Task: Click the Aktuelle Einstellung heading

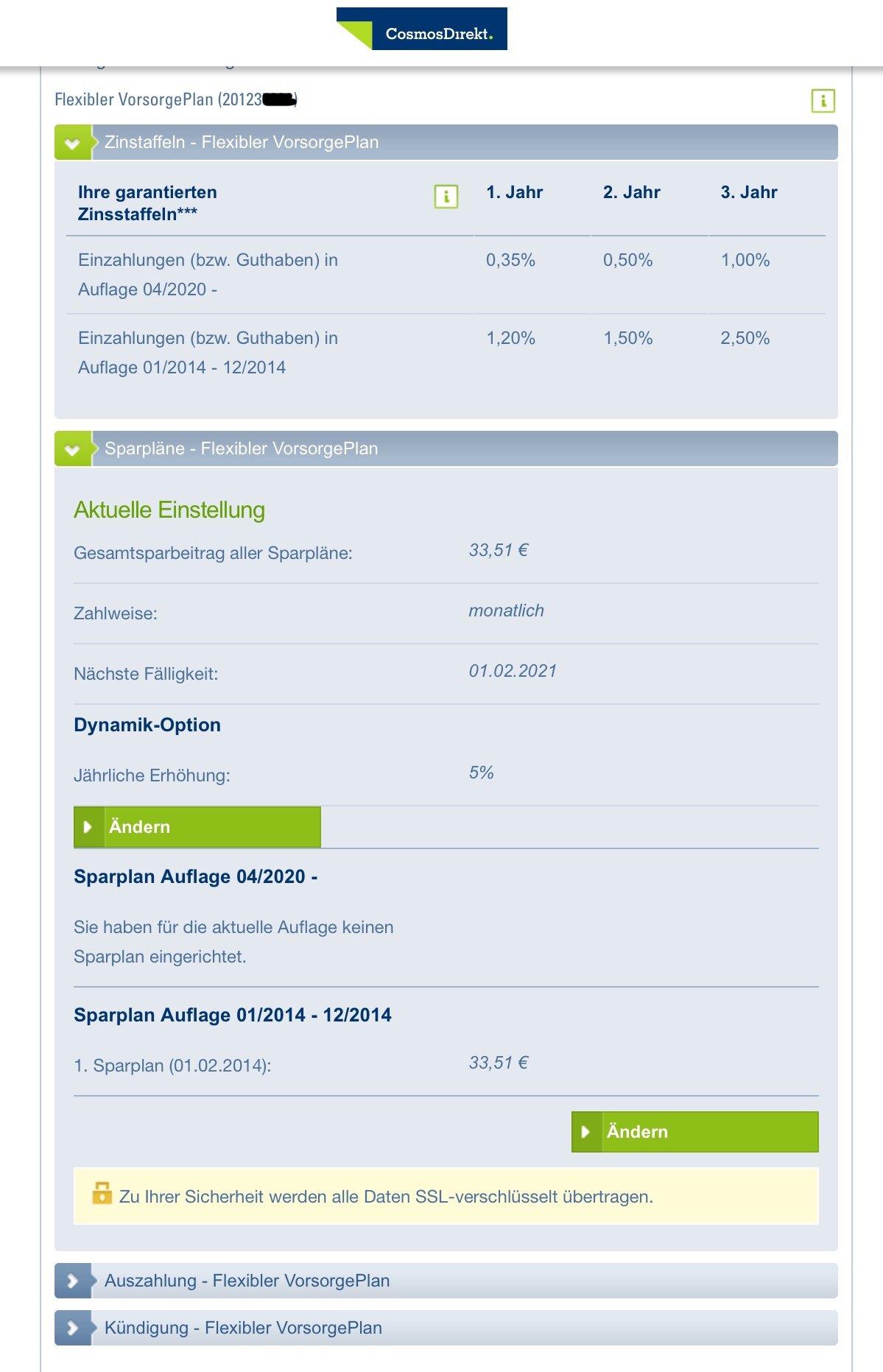Action: coord(169,510)
